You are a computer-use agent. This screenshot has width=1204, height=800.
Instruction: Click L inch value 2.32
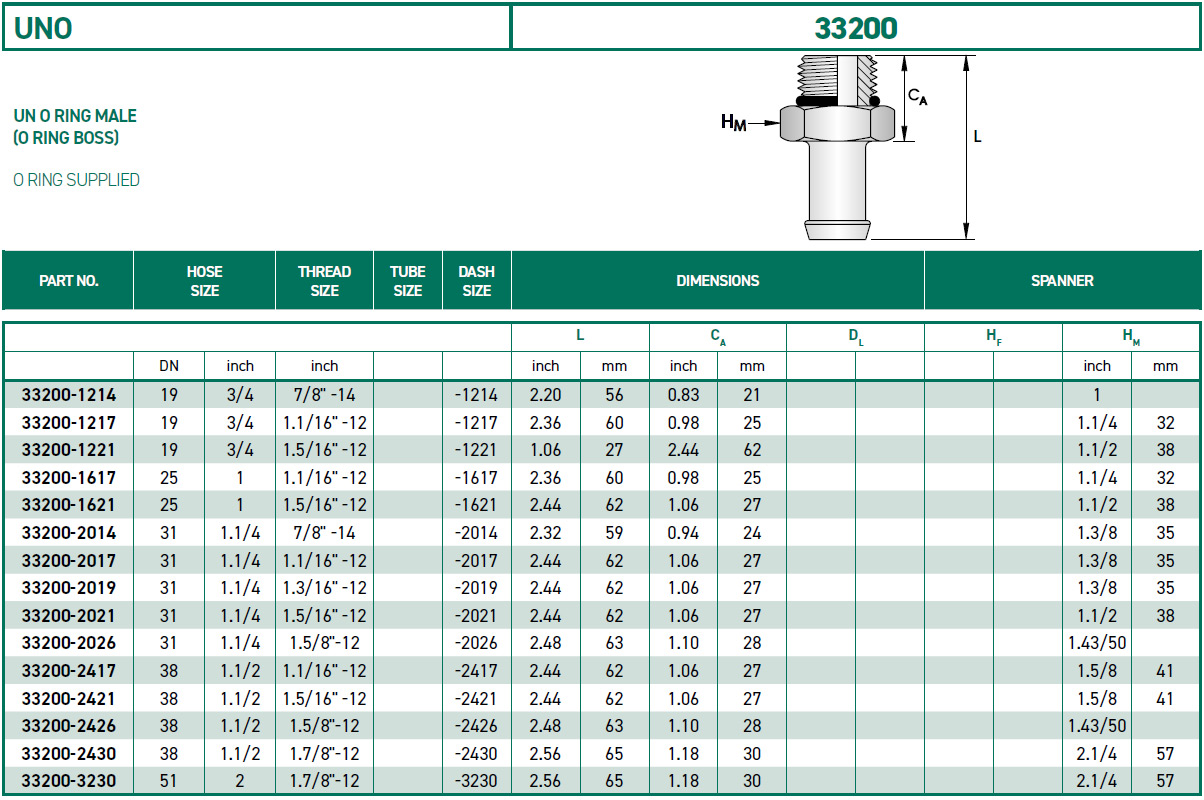(x=545, y=533)
